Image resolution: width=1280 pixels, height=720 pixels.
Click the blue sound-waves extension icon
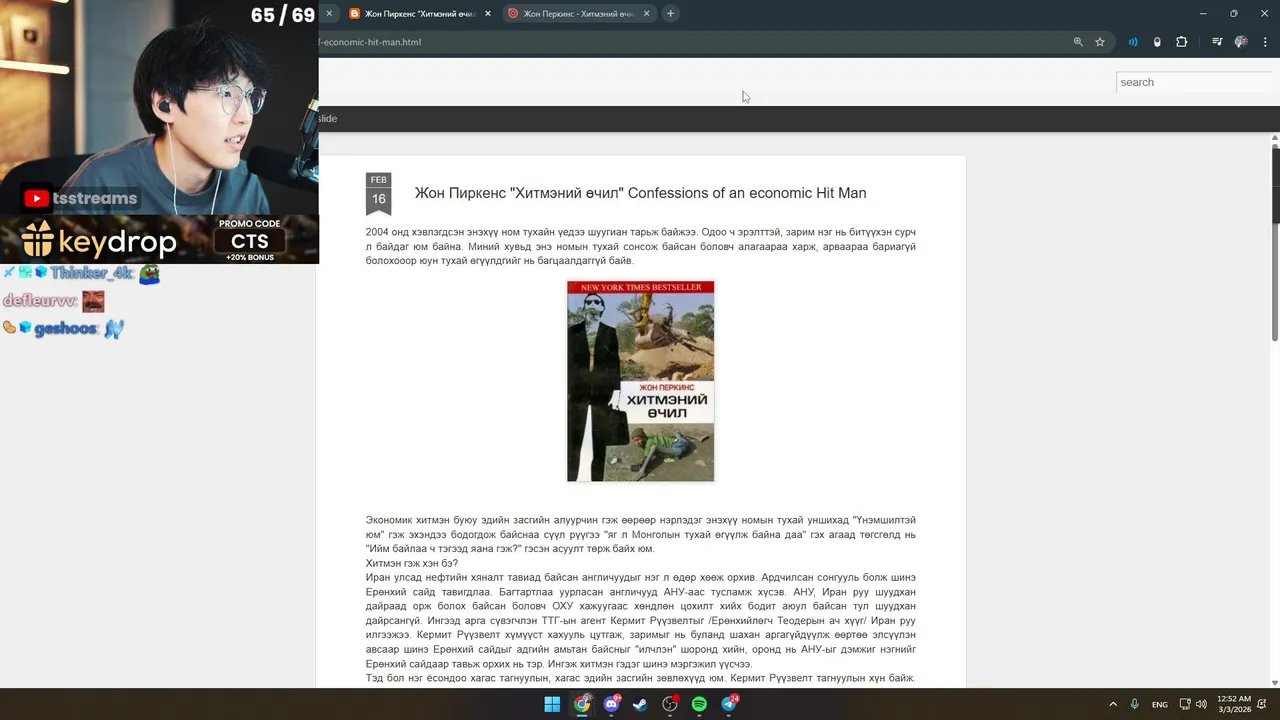point(1133,42)
